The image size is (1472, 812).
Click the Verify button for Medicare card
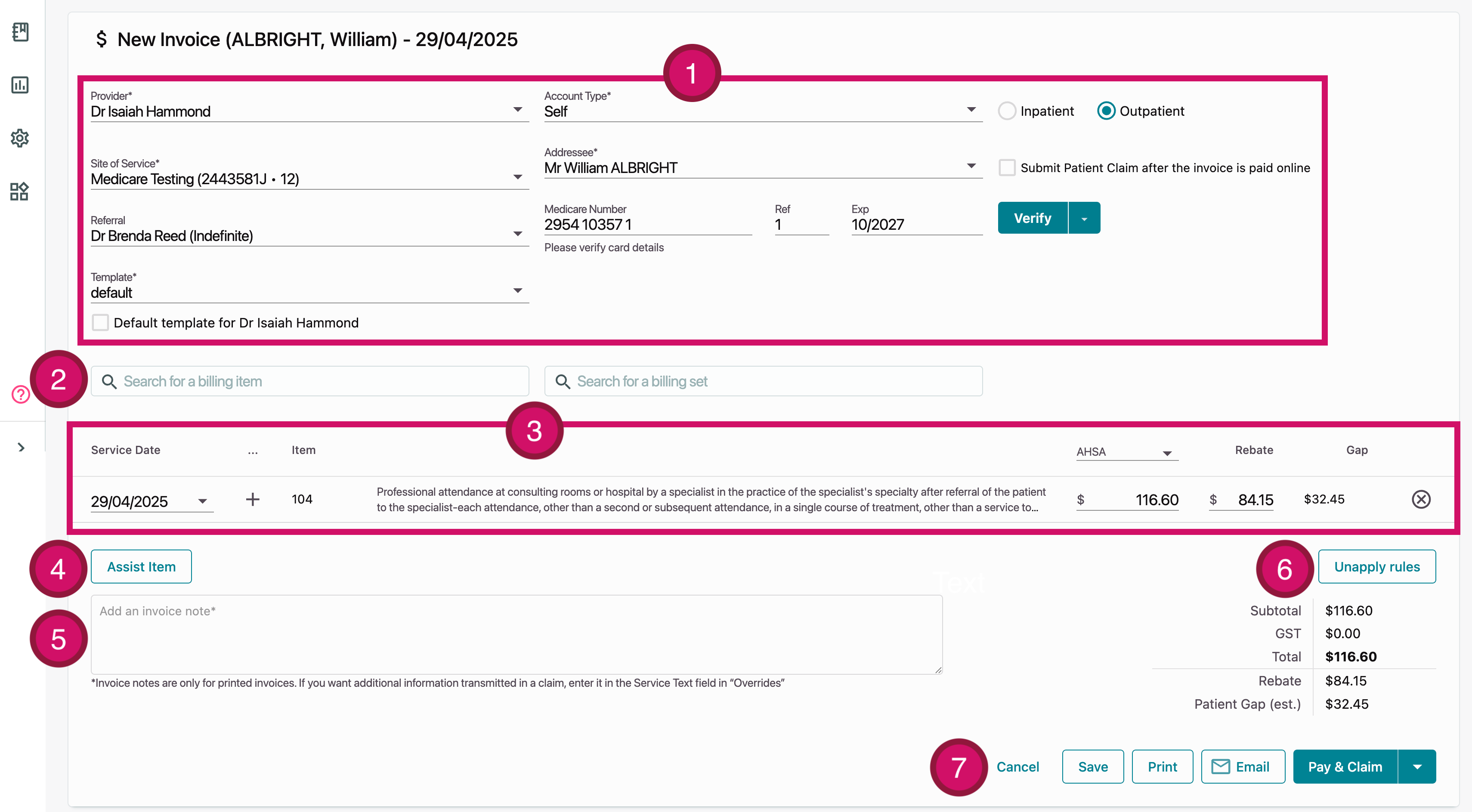(1032, 218)
